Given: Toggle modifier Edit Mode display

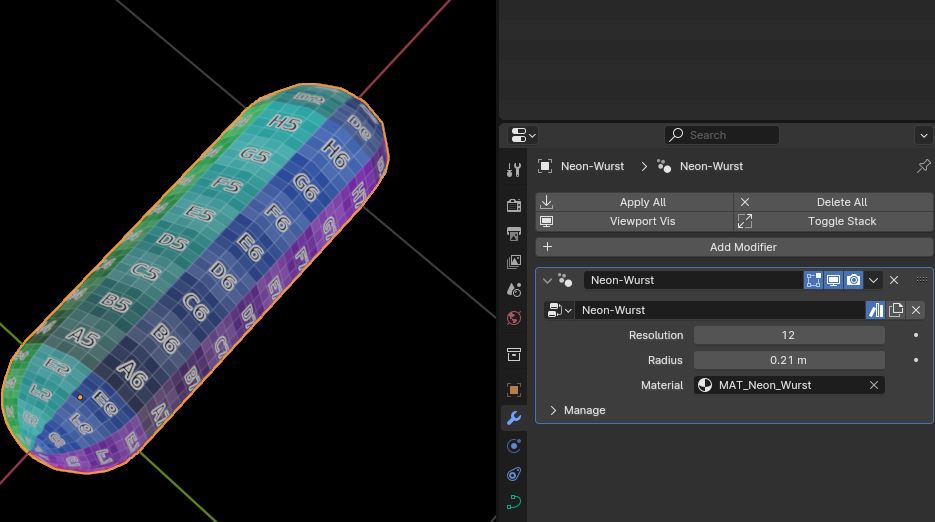Looking at the screenshot, I should click(x=813, y=281).
